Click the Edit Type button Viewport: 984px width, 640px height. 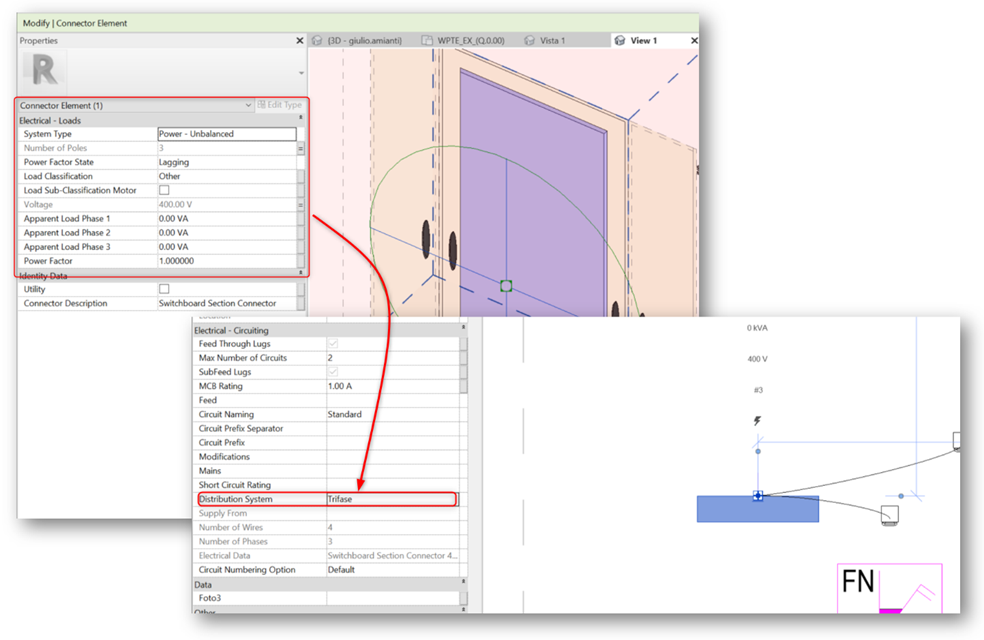point(280,105)
